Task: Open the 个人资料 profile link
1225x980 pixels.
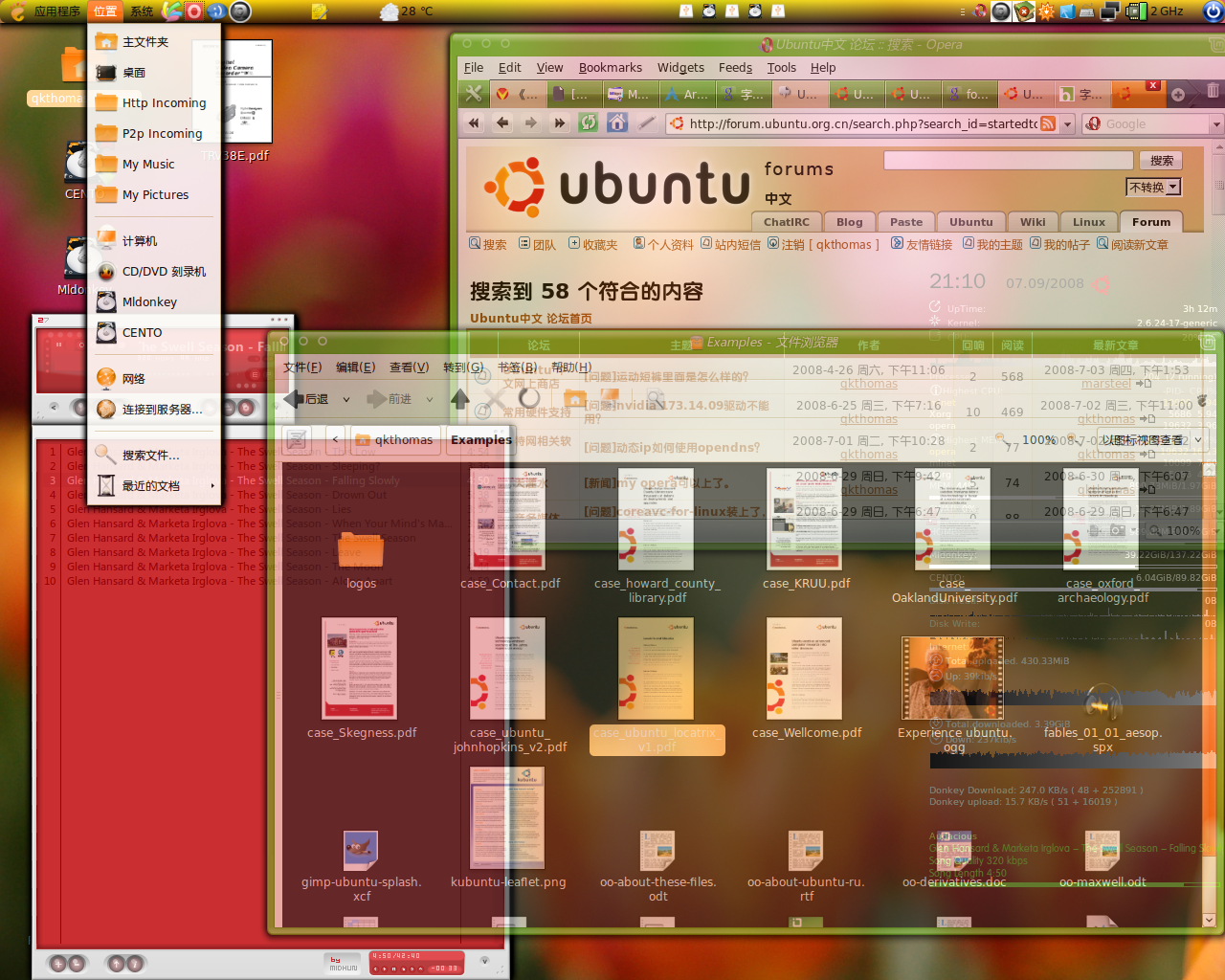Action: click(x=663, y=245)
